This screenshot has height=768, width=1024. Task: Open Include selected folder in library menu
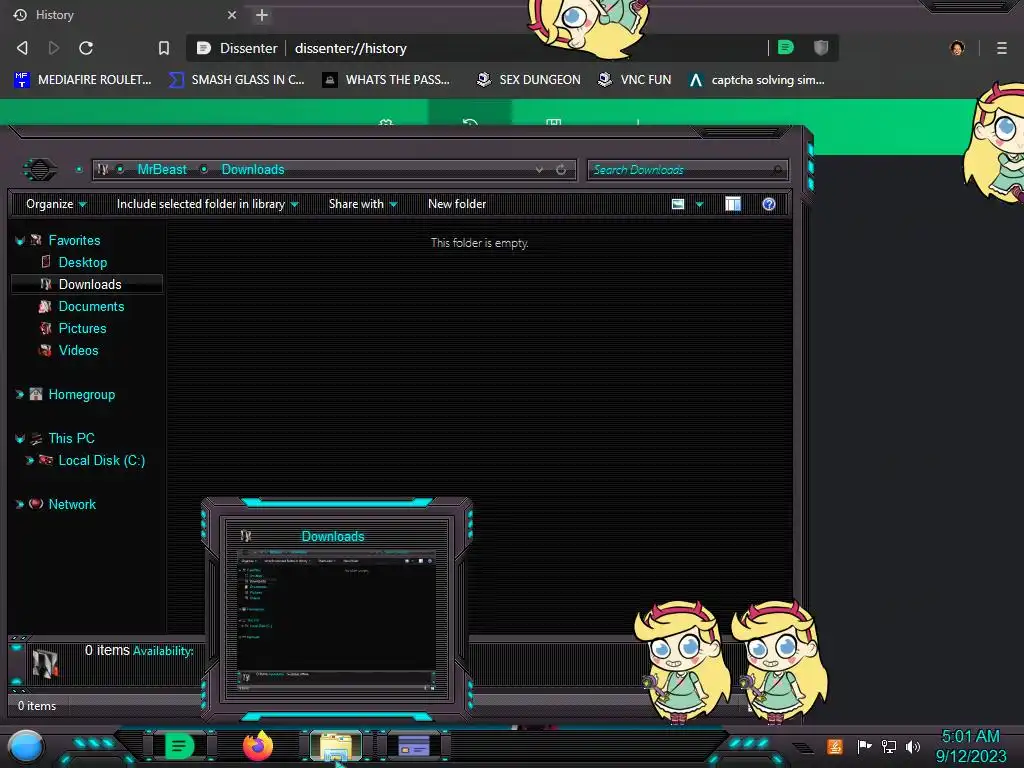point(208,204)
